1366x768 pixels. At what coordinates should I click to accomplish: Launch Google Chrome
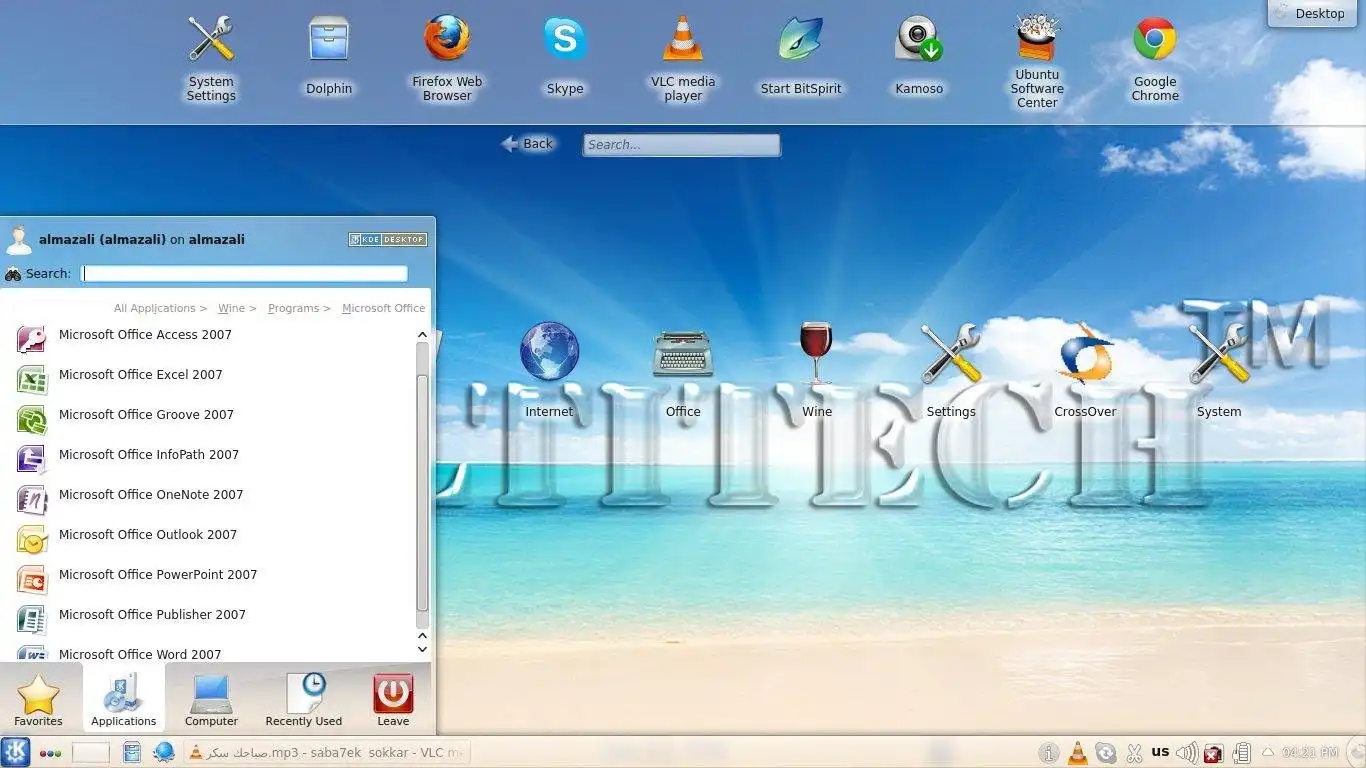pyautogui.click(x=1155, y=58)
